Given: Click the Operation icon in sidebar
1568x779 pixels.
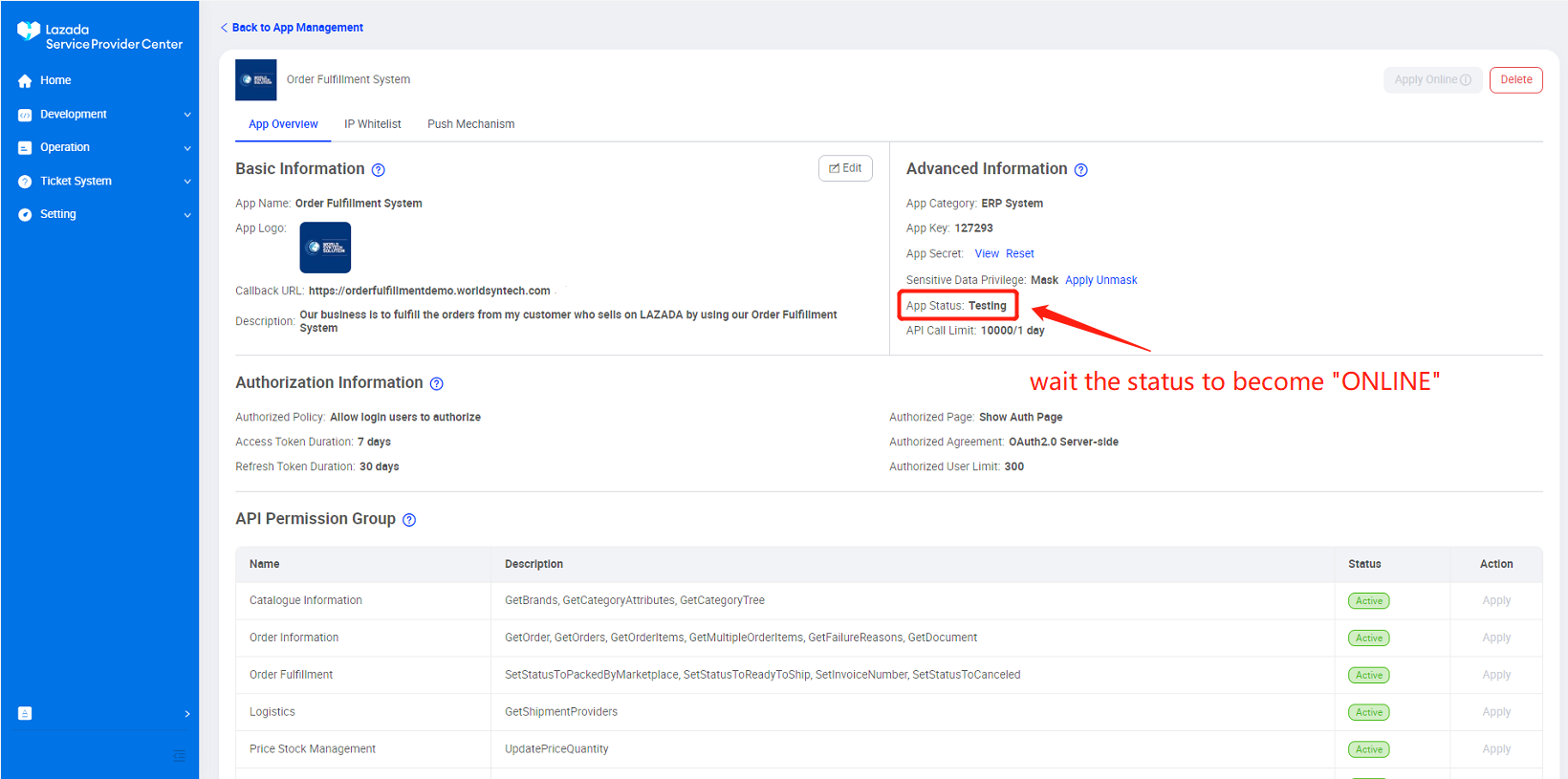Looking at the screenshot, I should pyautogui.click(x=25, y=148).
